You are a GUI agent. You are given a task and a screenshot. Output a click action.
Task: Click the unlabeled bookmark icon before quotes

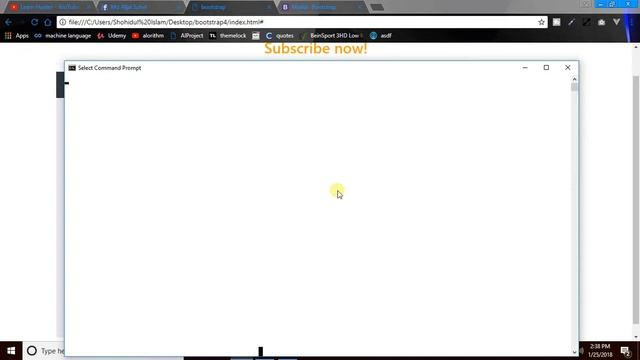[256, 36]
